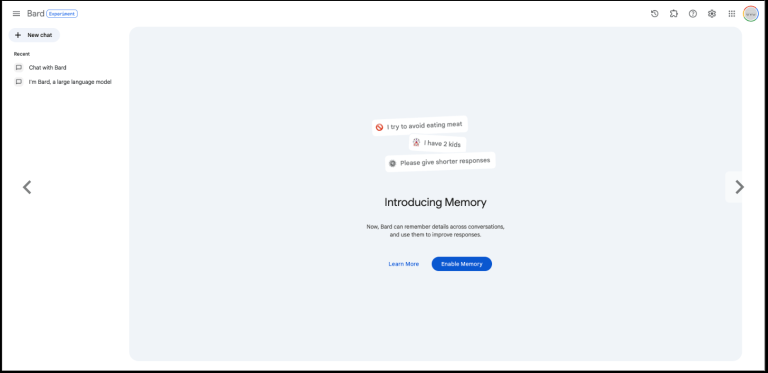Open the Help question mark icon
Viewport: 768px width, 373px height.
(x=693, y=14)
